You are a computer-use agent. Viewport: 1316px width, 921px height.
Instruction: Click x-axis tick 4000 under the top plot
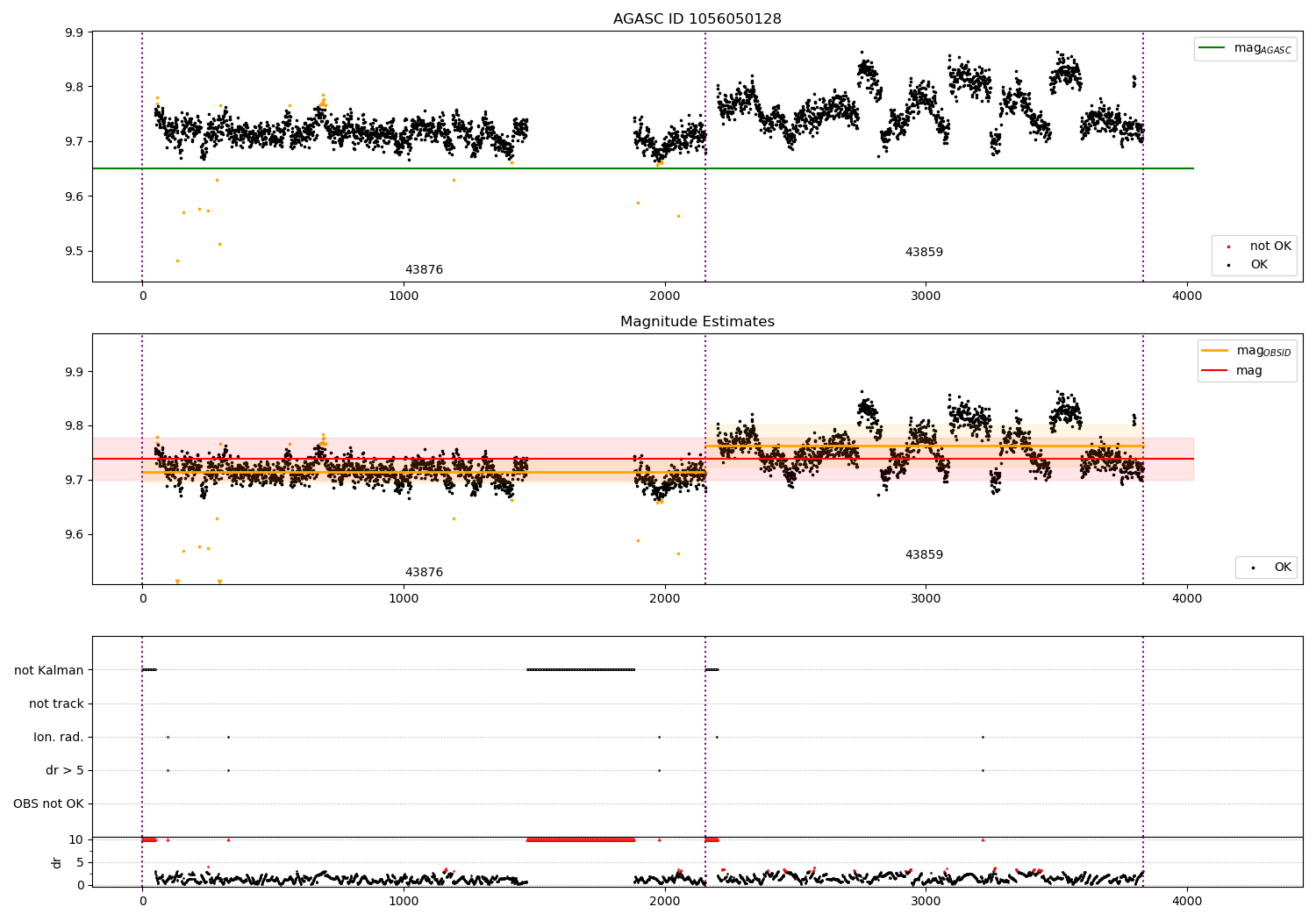[1187, 296]
